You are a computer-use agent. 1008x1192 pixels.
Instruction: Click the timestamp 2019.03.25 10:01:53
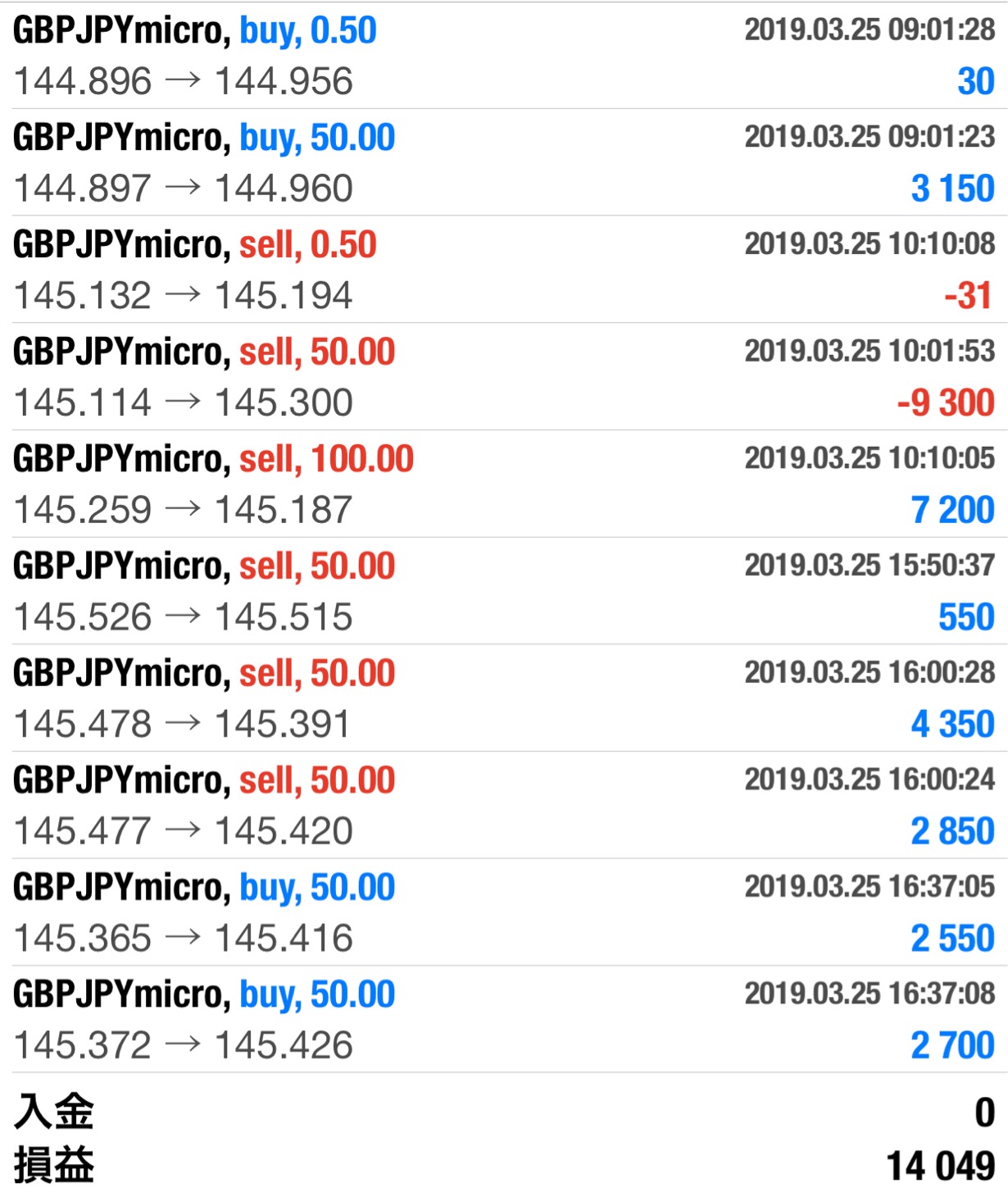(x=870, y=351)
